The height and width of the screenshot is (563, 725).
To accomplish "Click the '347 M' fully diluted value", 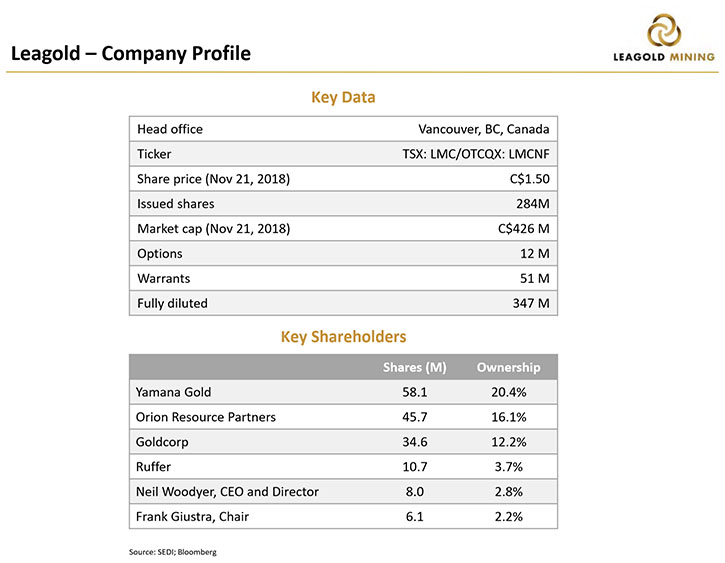I will point(531,304).
